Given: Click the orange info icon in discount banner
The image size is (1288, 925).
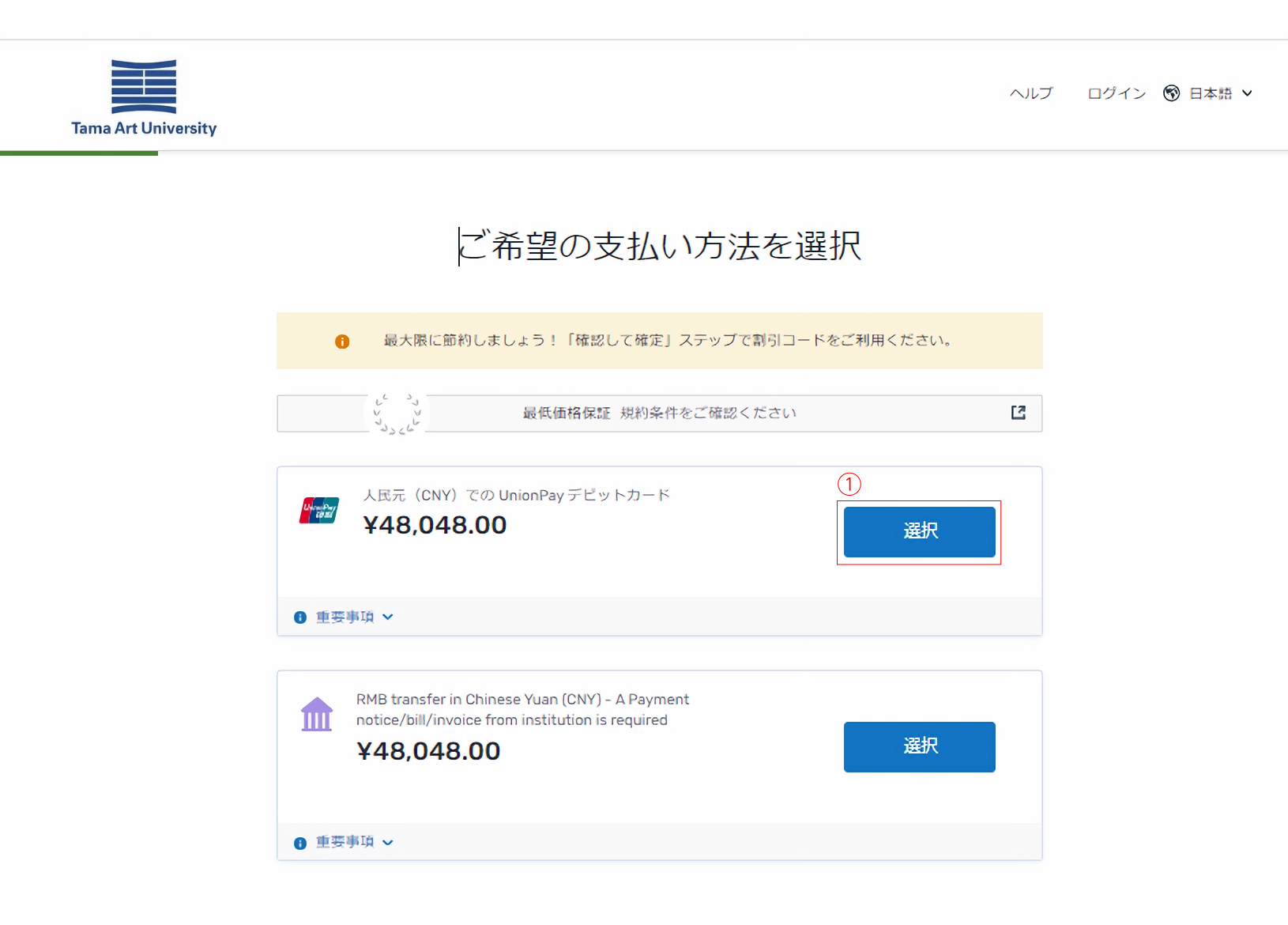Looking at the screenshot, I should pyautogui.click(x=342, y=342).
